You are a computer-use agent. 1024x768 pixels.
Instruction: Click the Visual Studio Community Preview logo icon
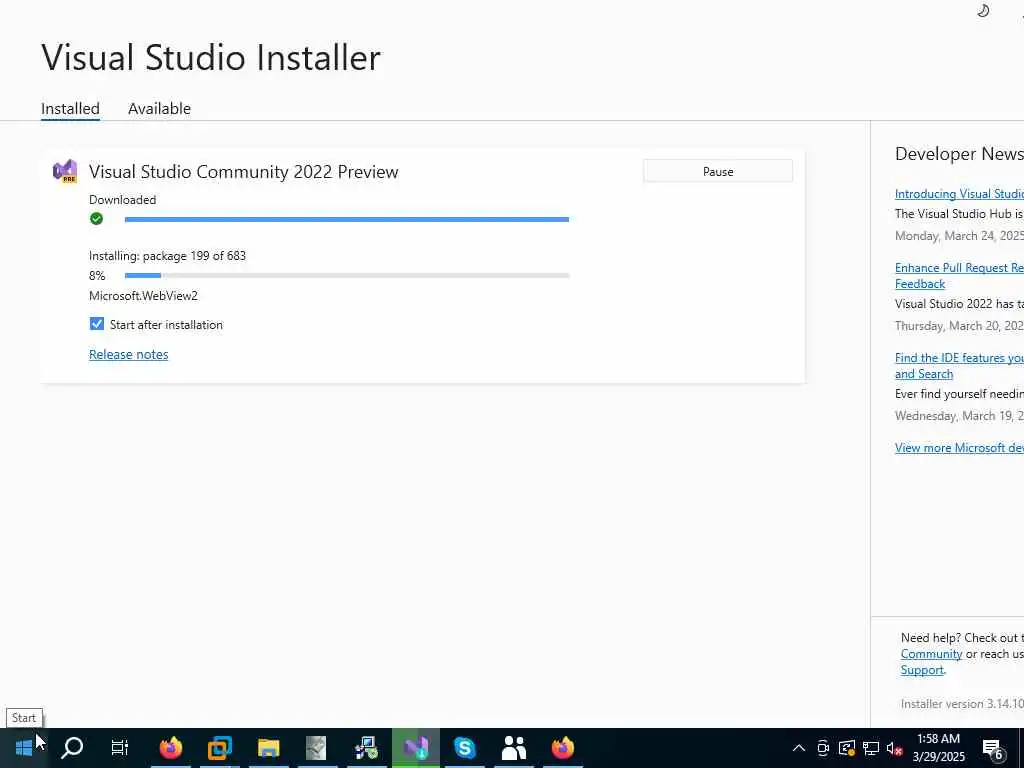pos(65,171)
